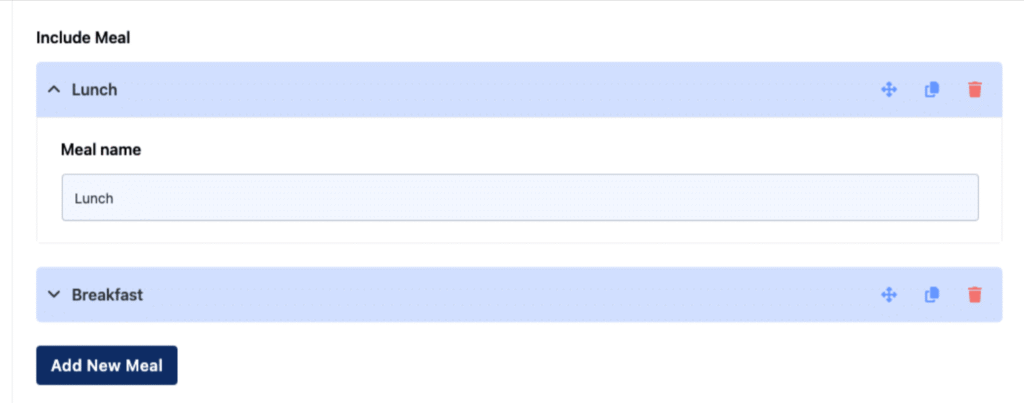
Task: Focus the Meal name text field
Action: 520,197
